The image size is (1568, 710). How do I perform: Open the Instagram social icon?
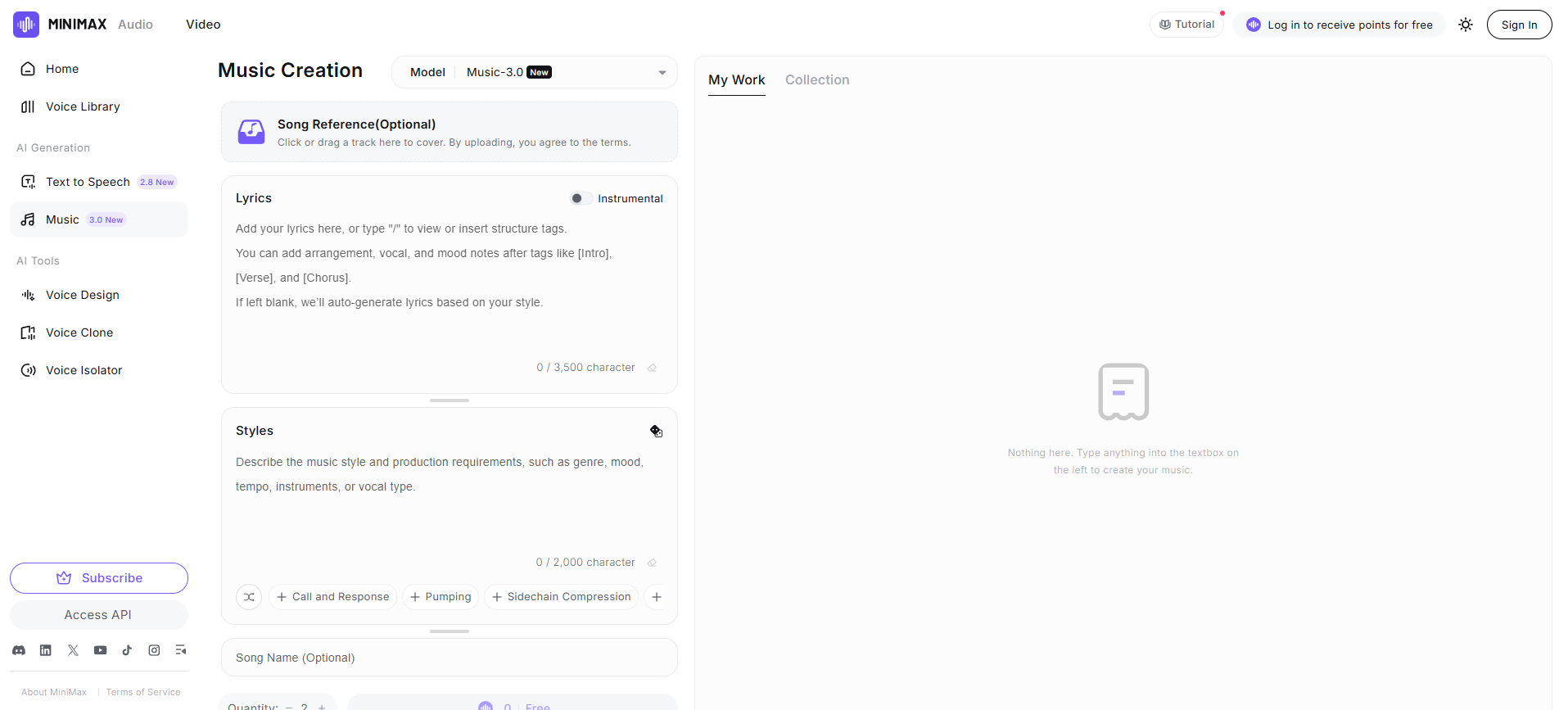click(x=154, y=650)
